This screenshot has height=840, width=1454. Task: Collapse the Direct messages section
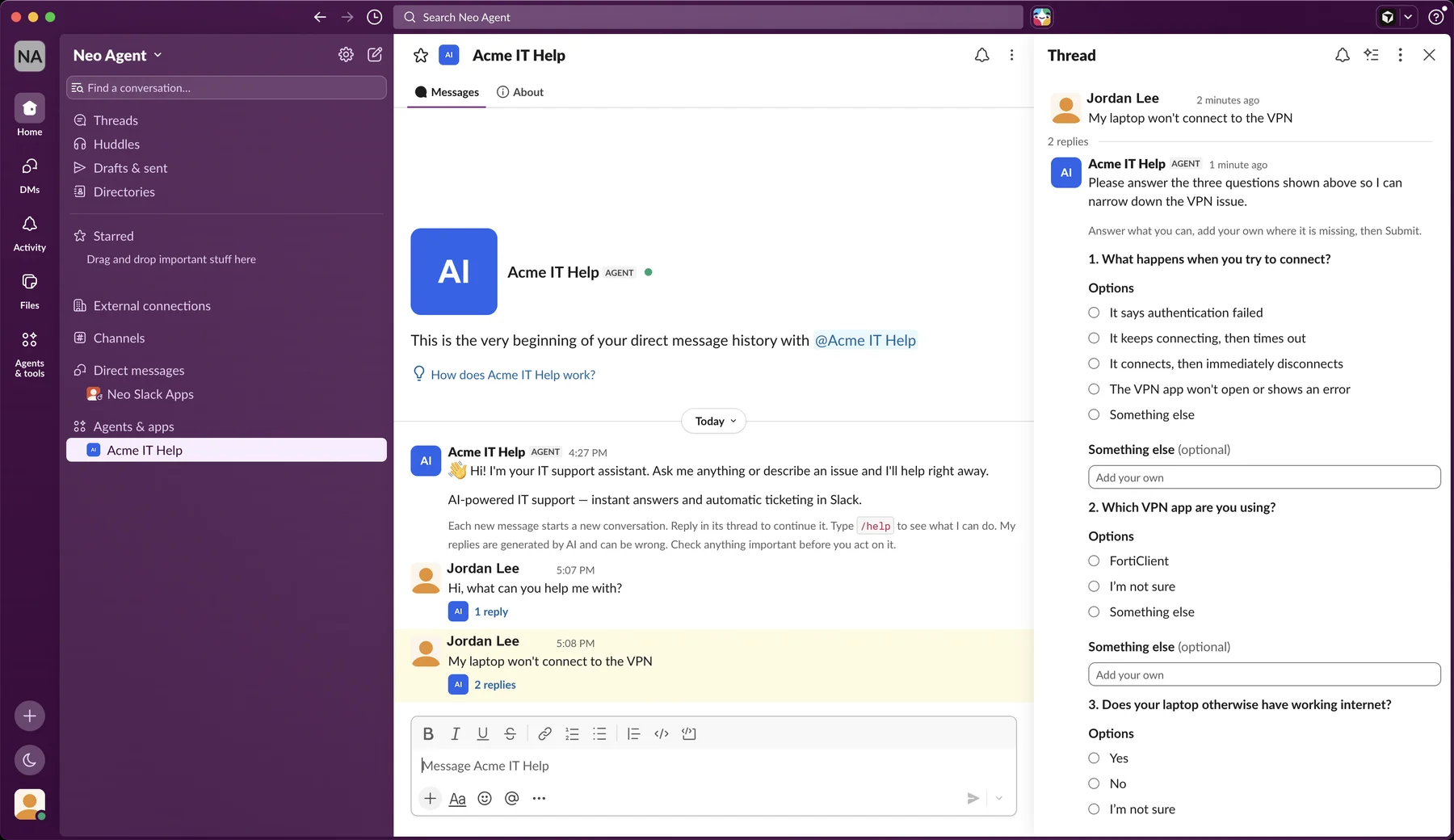point(129,370)
